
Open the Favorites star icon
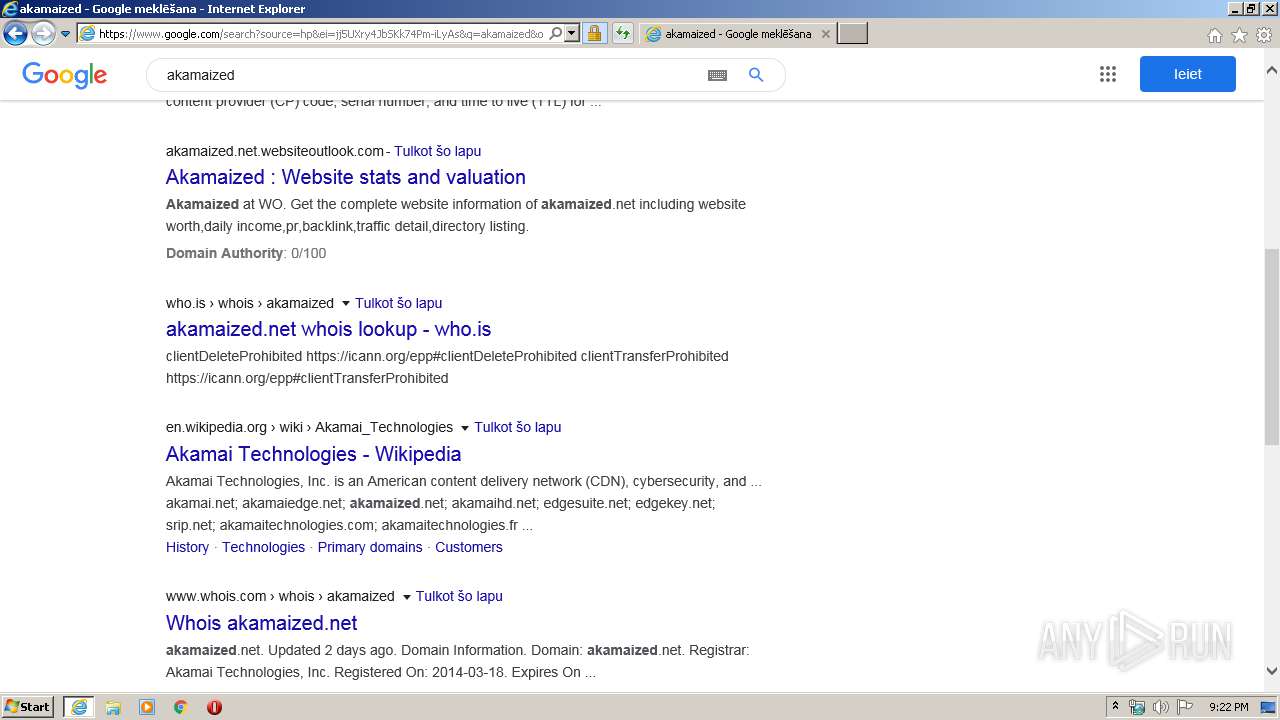[1239, 35]
